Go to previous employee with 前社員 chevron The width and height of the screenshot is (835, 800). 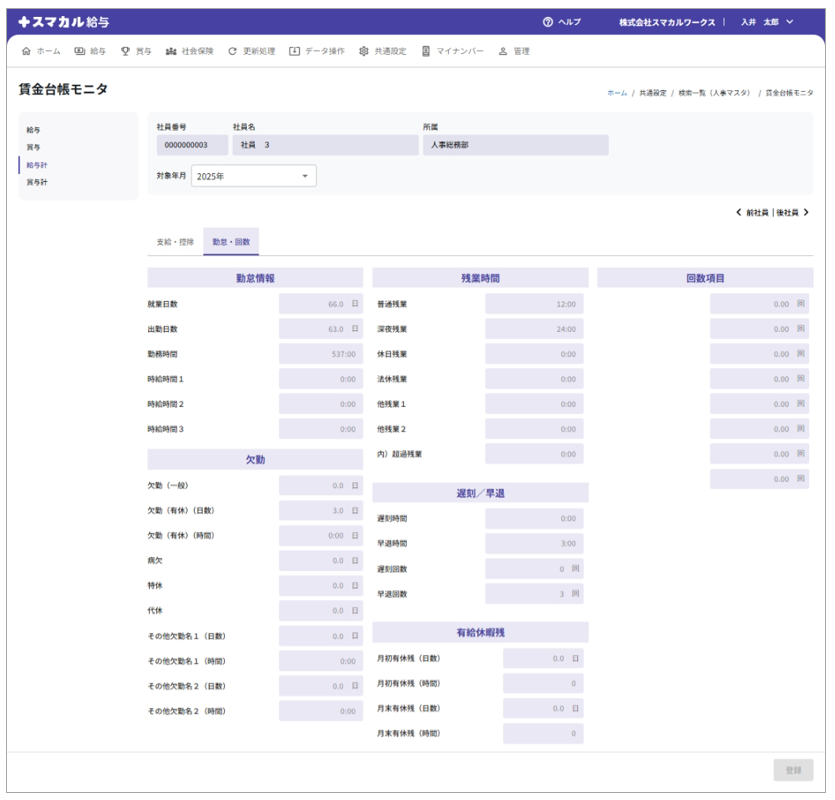[738, 213]
